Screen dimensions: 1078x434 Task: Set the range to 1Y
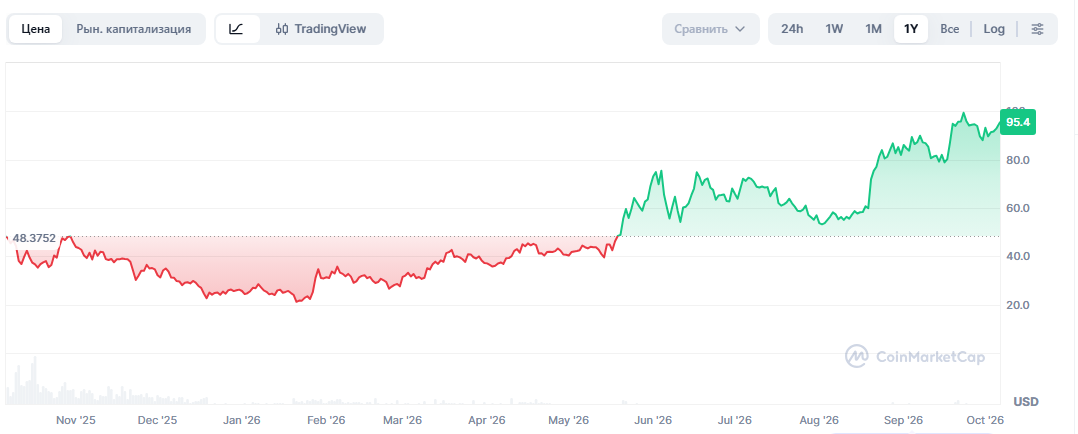(x=911, y=29)
